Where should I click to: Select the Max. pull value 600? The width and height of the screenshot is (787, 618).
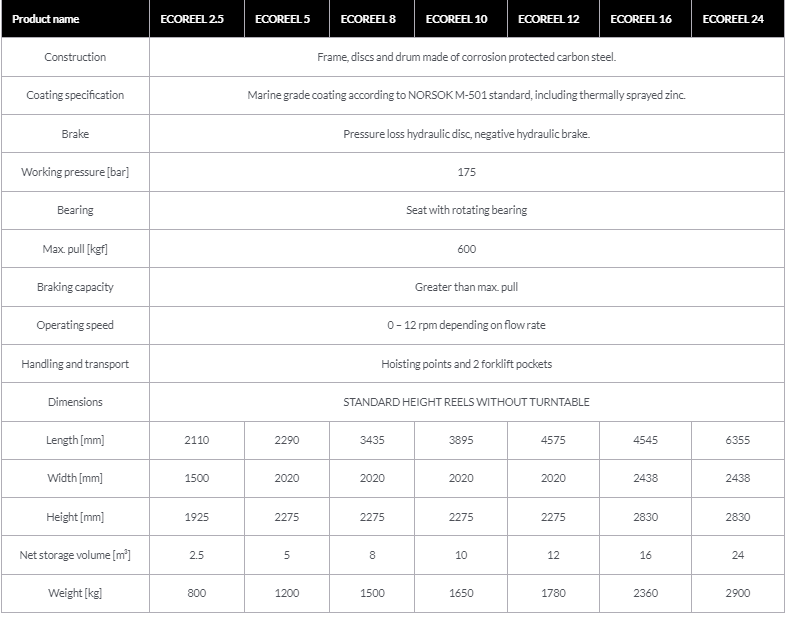click(x=467, y=249)
